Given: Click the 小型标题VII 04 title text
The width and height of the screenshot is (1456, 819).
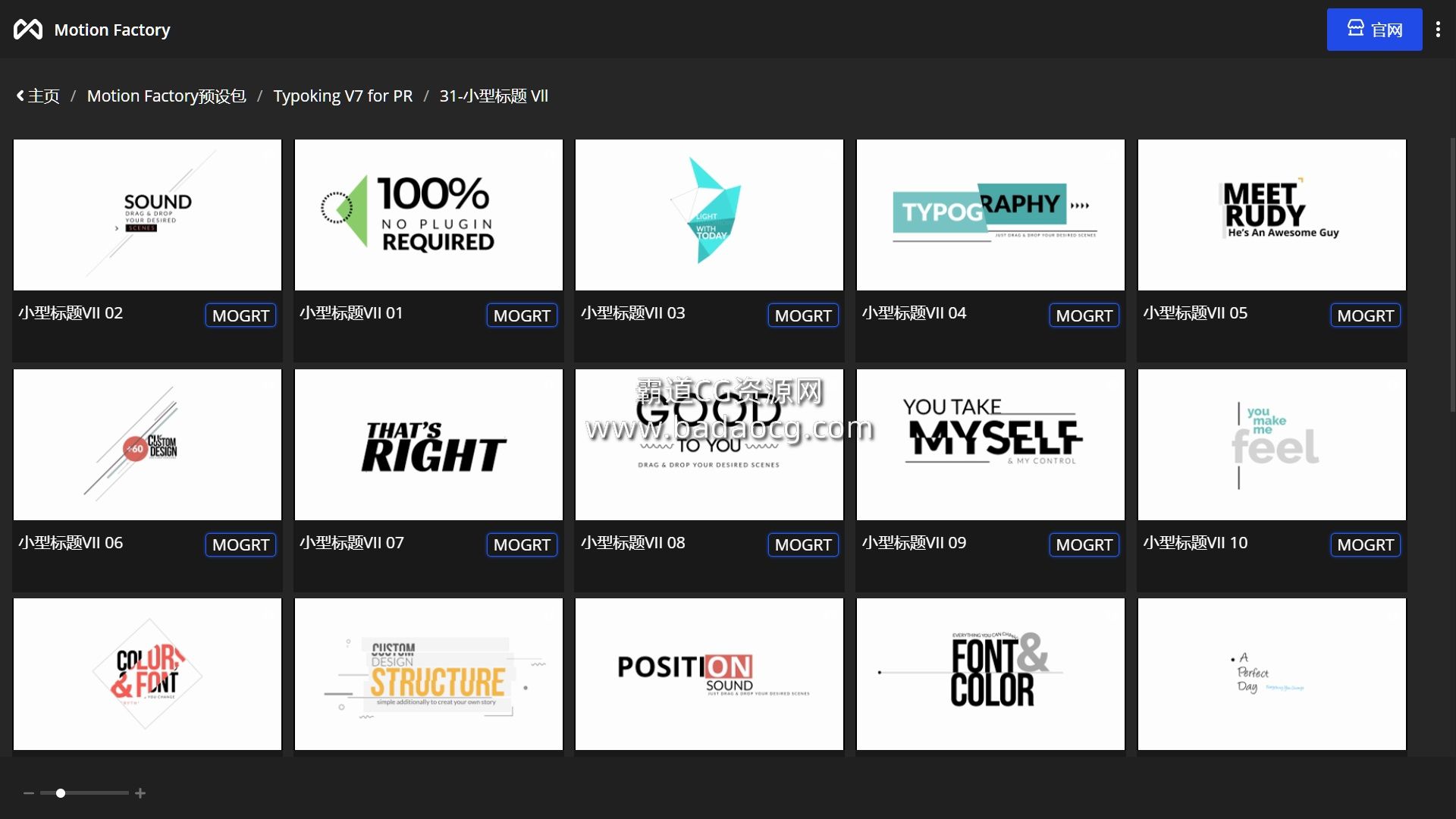Looking at the screenshot, I should point(914,313).
